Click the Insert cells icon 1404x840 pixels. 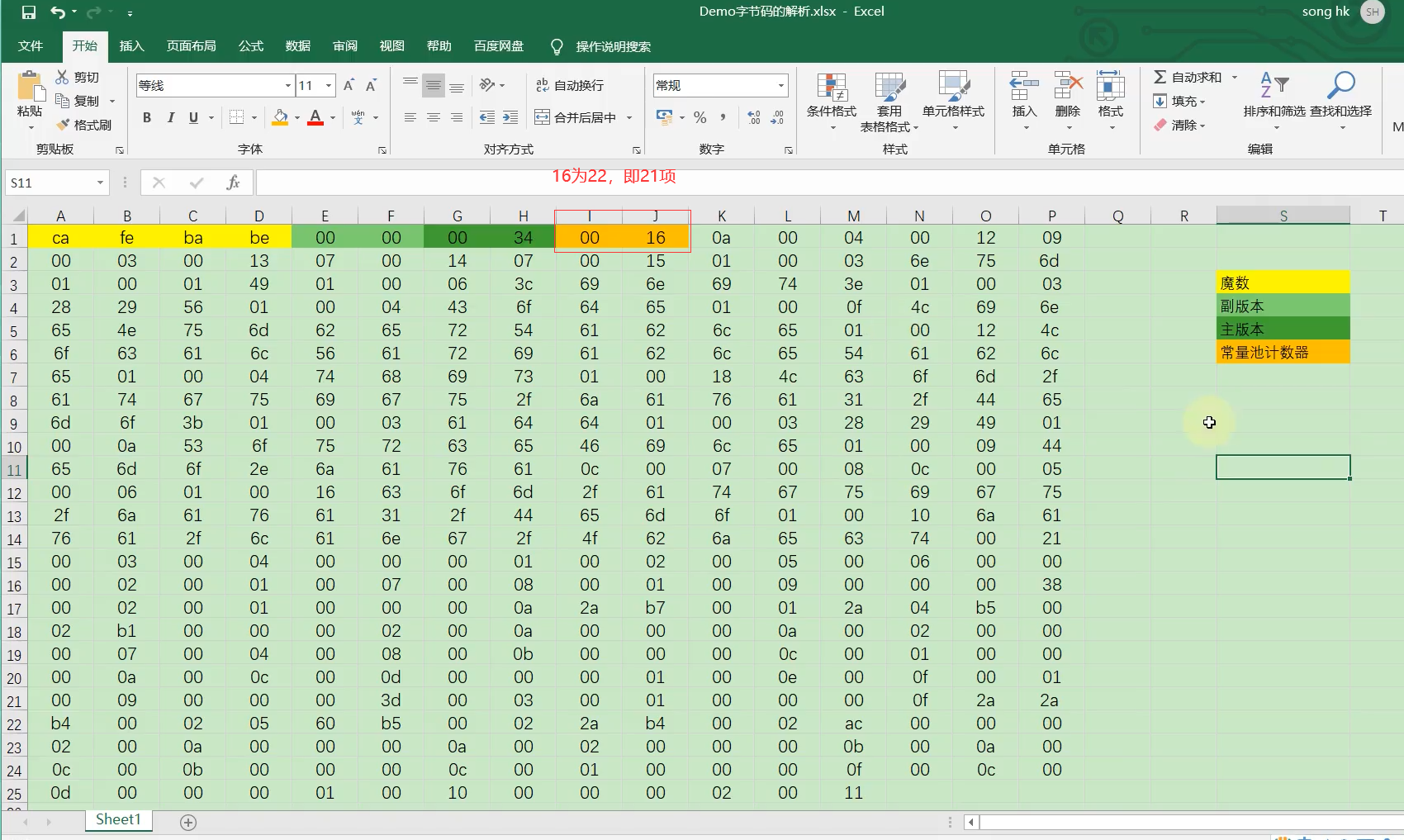1024,85
